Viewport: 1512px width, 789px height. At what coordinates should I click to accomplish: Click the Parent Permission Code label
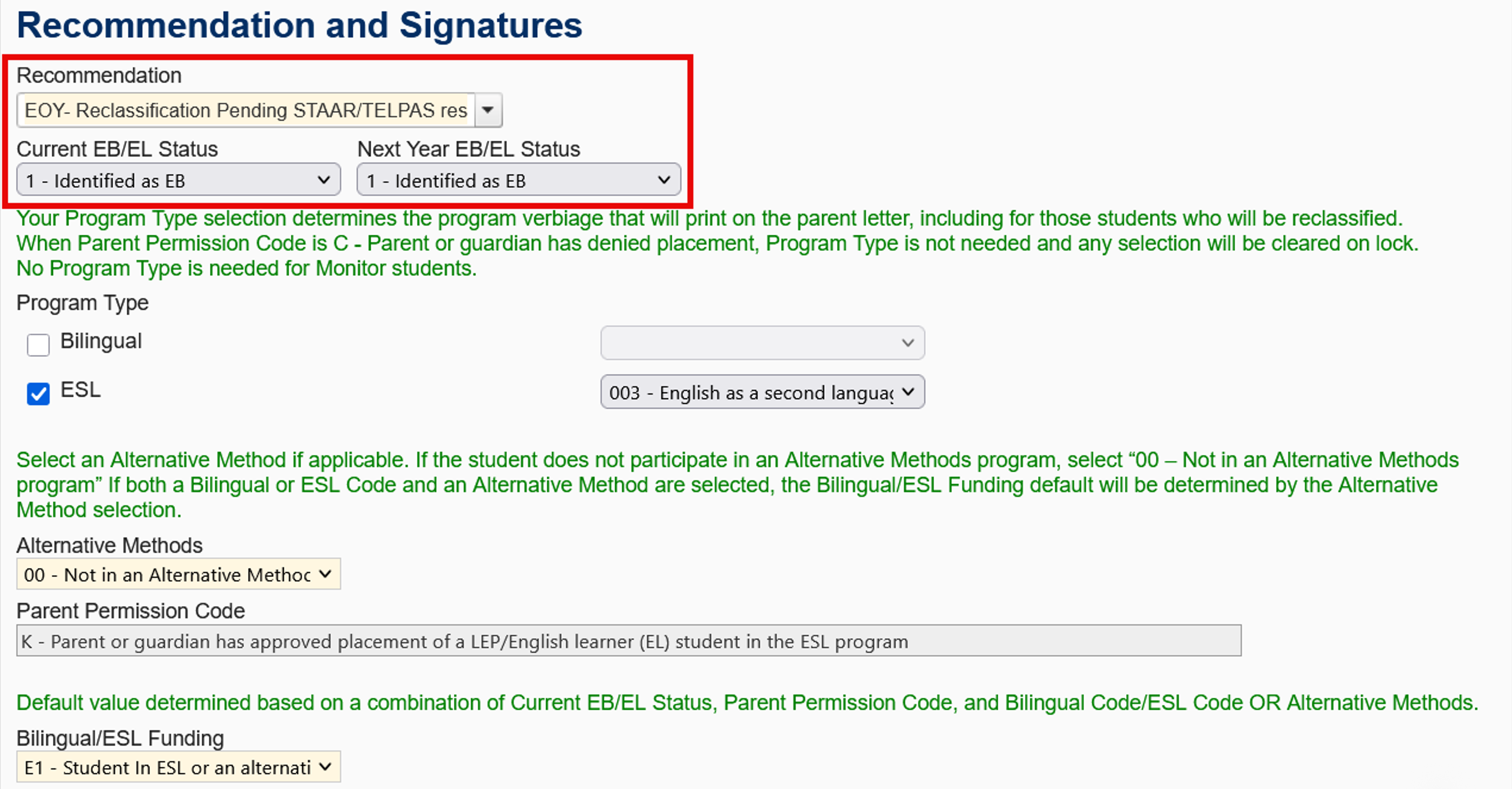(130, 611)
